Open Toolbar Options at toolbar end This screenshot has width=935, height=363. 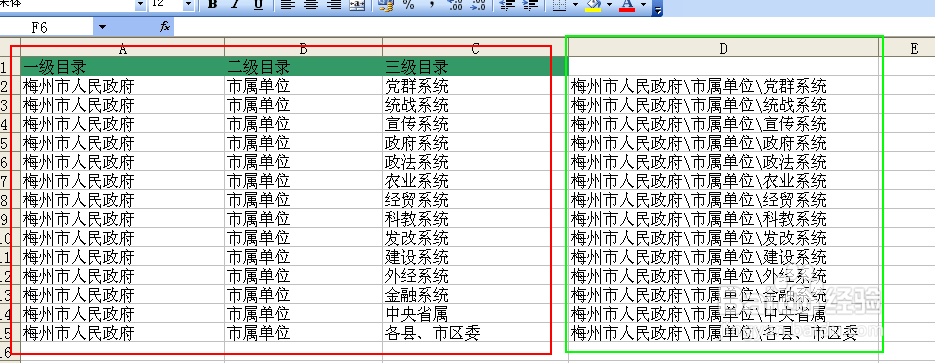(x=657, y=7)
